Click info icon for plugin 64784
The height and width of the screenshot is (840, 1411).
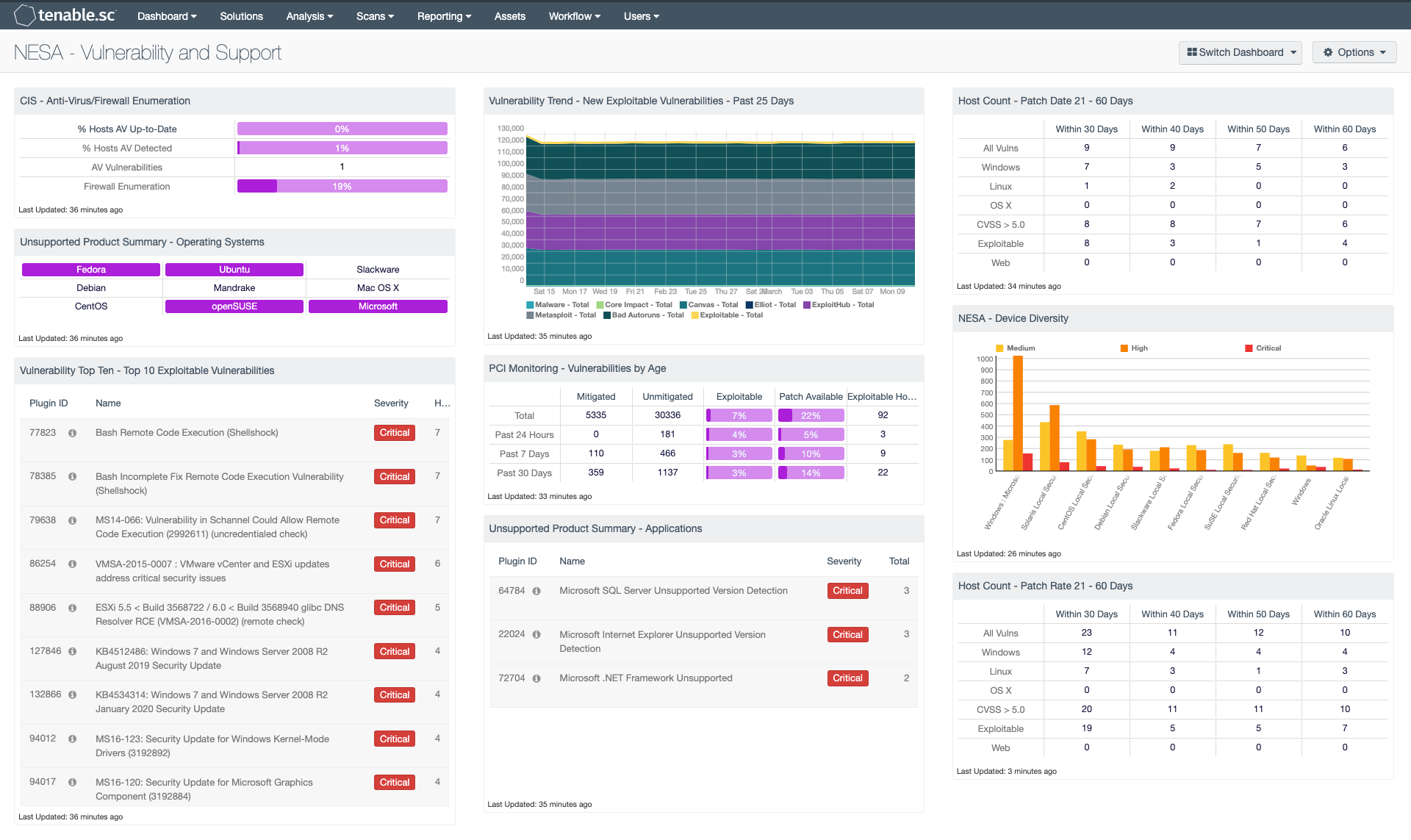coord(536,591)
